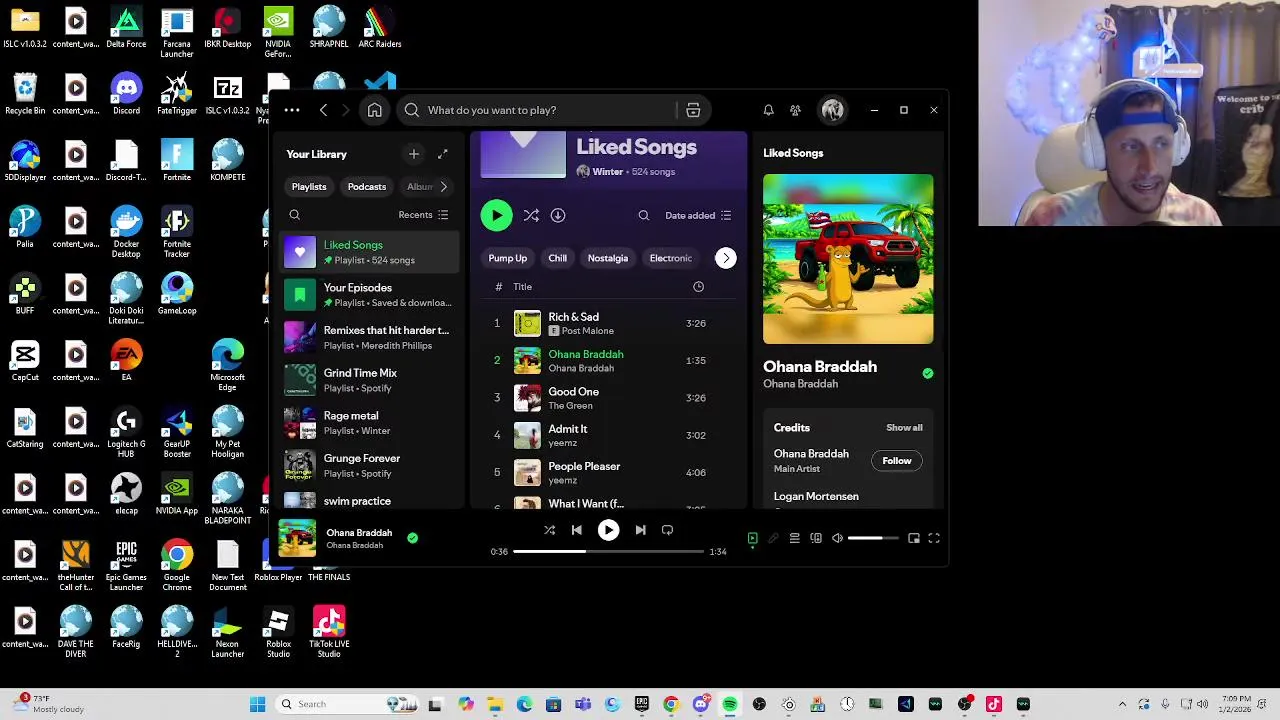Select the People Pleaser track row
Image resolution: width=1280 pixels, height=720 pixels.
pyautogui.click(x=608, y=472)
